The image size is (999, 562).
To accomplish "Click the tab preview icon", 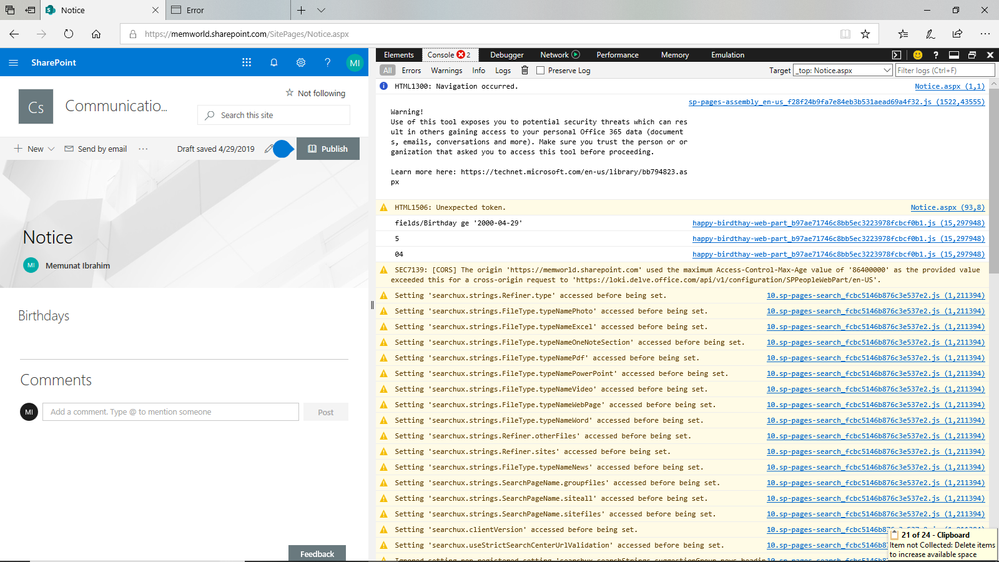I will click(x=10, y=10).
